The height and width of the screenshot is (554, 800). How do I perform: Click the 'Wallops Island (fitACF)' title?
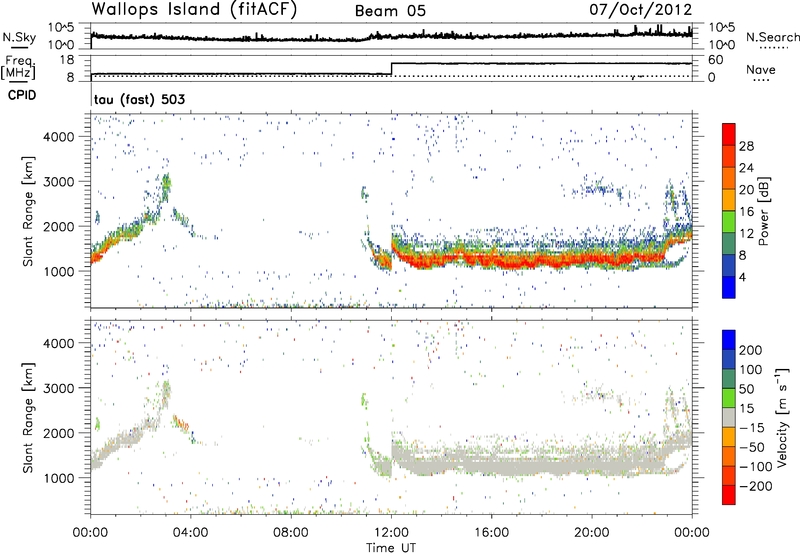(194, 10)
